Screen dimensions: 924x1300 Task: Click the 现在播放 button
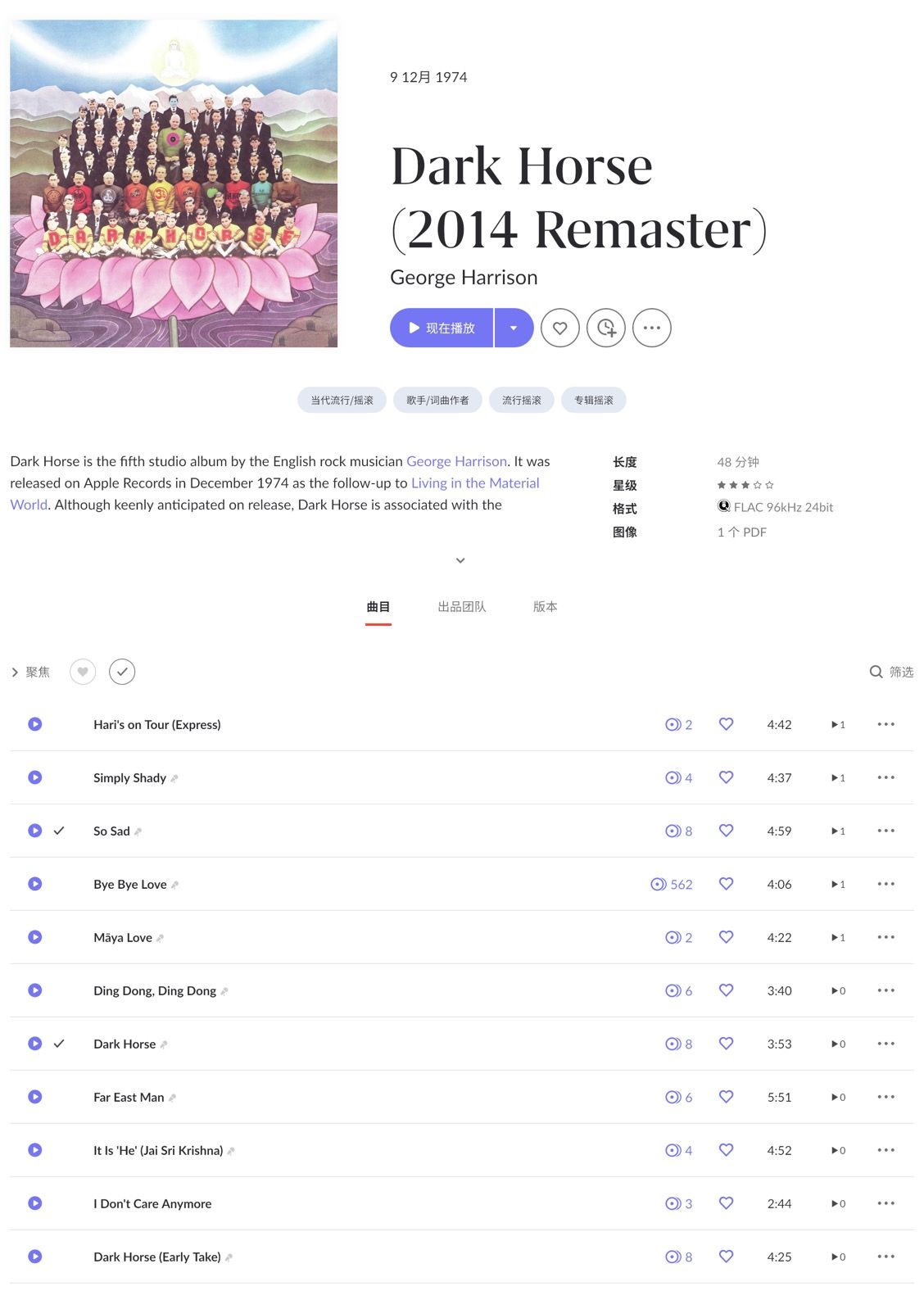[x=442, y=328]
